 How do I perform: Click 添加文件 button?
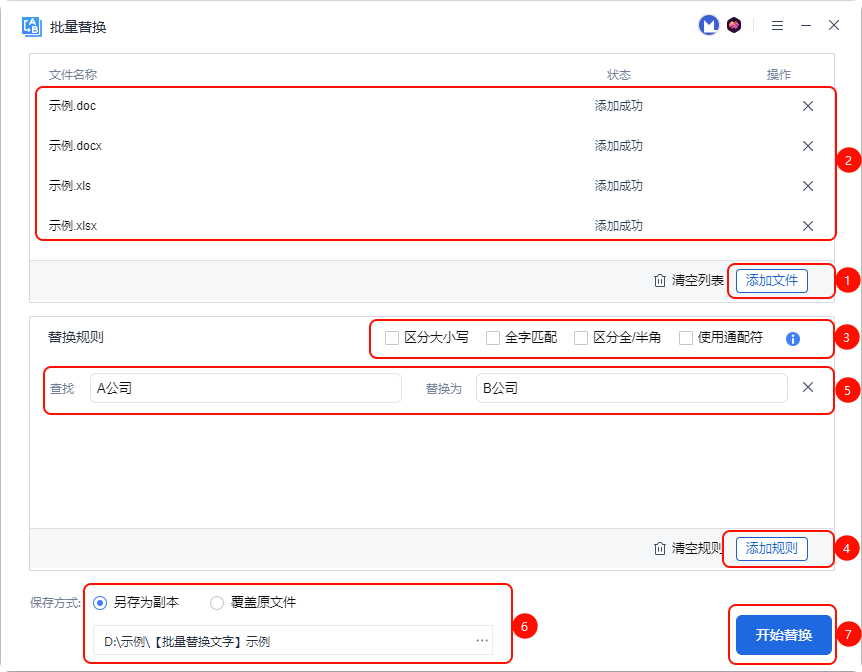point(771,281)
